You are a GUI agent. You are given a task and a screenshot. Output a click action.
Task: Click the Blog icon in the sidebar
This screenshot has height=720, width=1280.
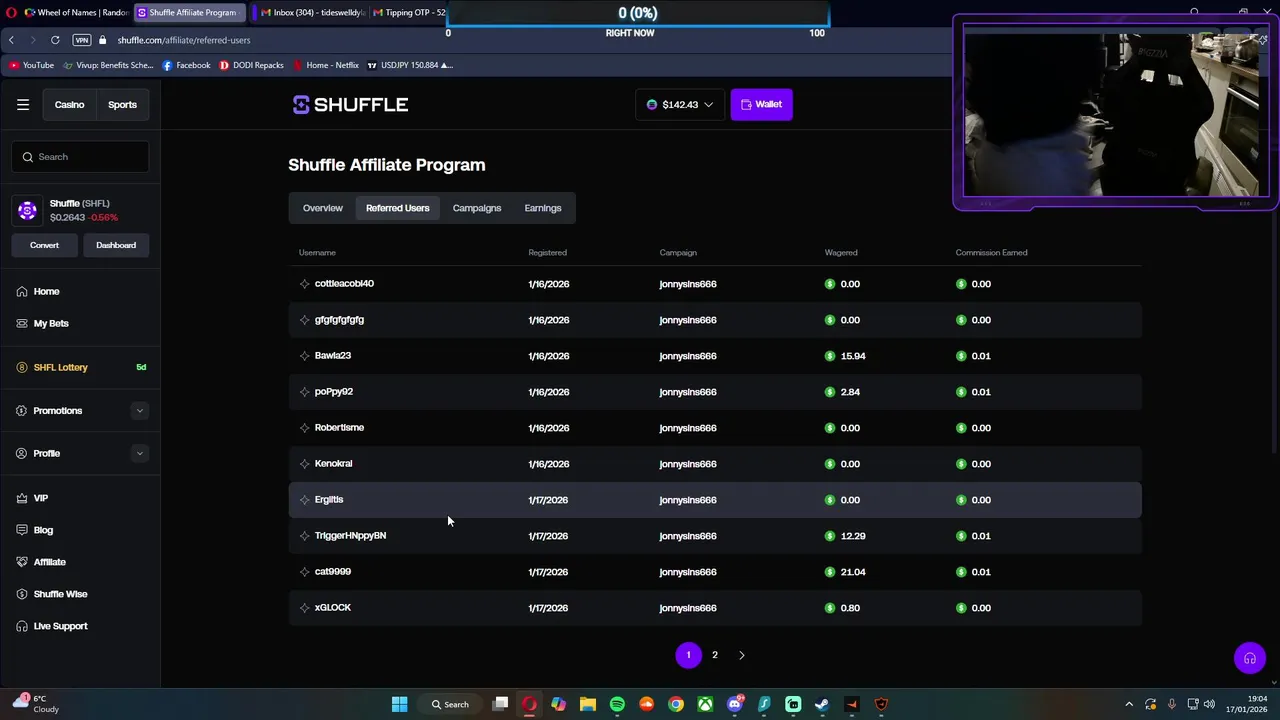coord(22,530)
